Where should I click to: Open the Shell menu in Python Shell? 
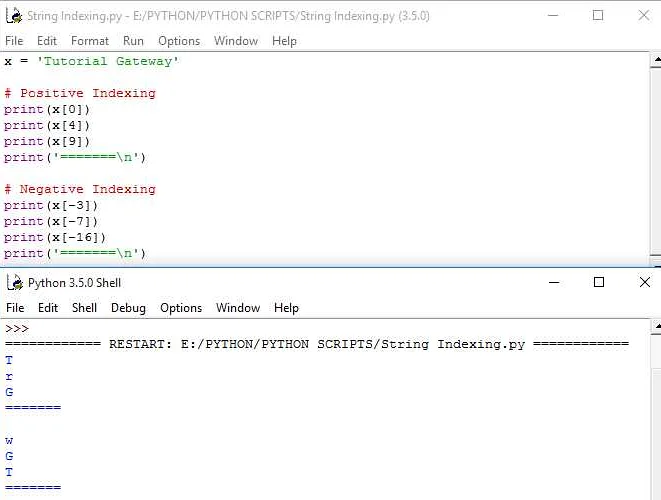pos(84,308)
